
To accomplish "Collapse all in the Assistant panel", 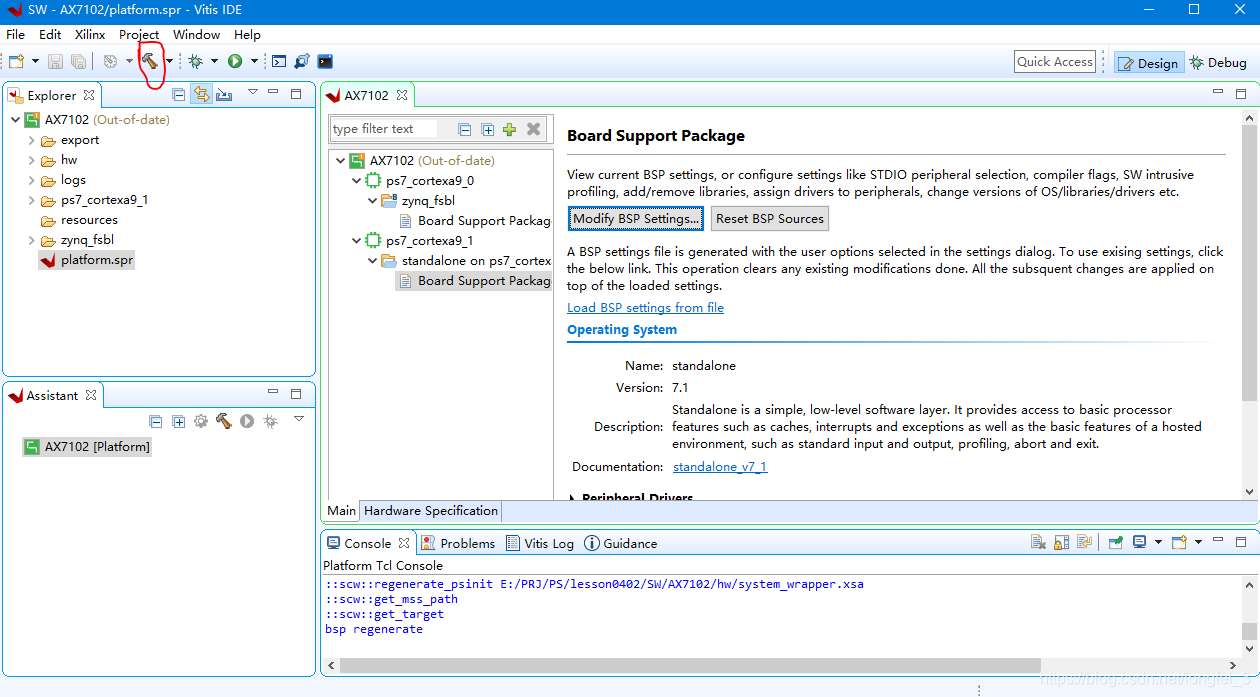I will coord(155,421).
